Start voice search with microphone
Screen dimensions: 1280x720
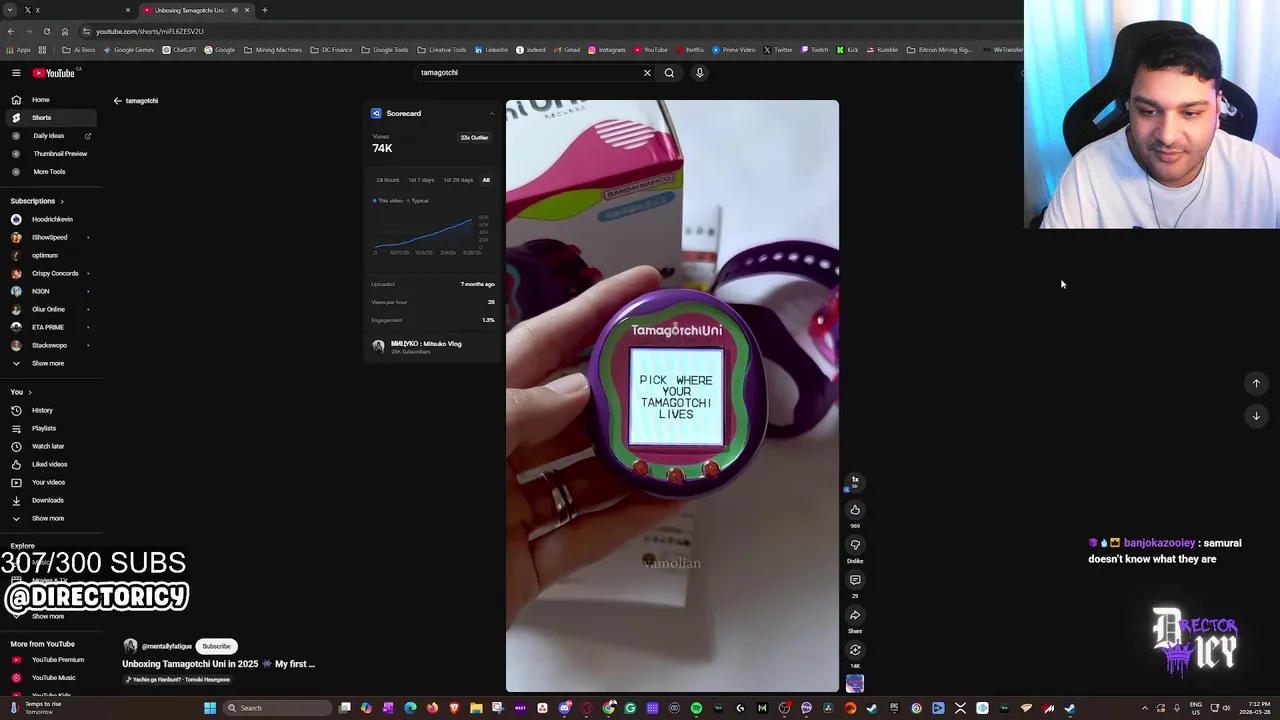tap(700, 73)
